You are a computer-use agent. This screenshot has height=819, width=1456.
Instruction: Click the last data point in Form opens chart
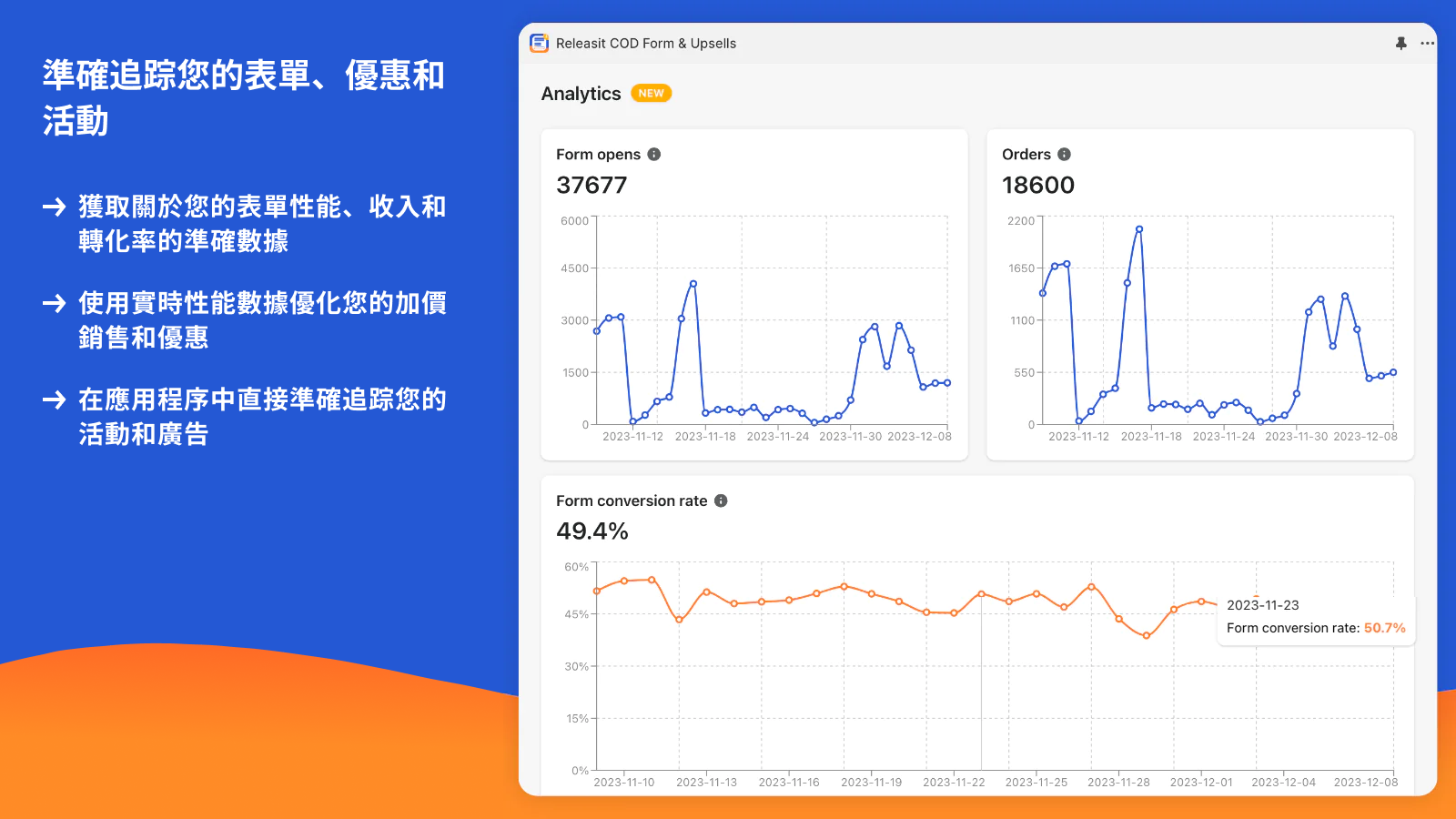coord(947,383)
